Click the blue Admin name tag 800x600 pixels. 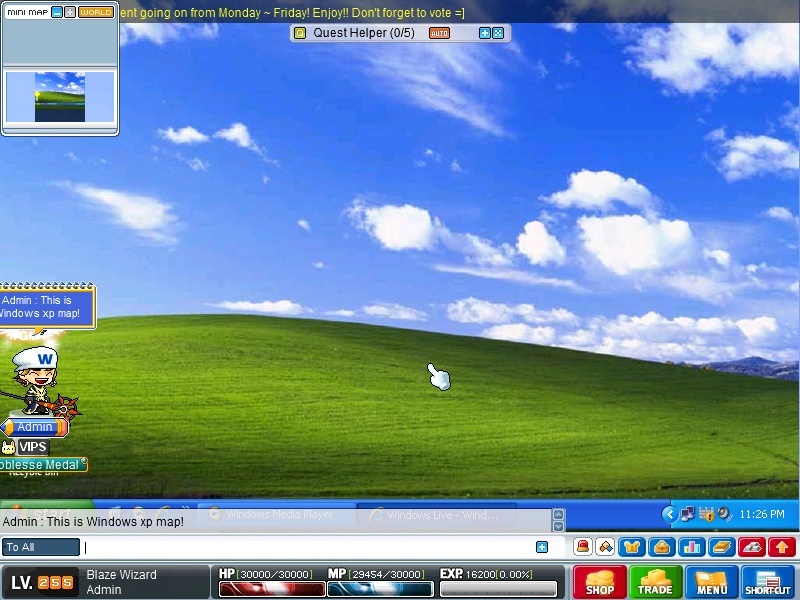pyautogui.click(x=34, y=427)
